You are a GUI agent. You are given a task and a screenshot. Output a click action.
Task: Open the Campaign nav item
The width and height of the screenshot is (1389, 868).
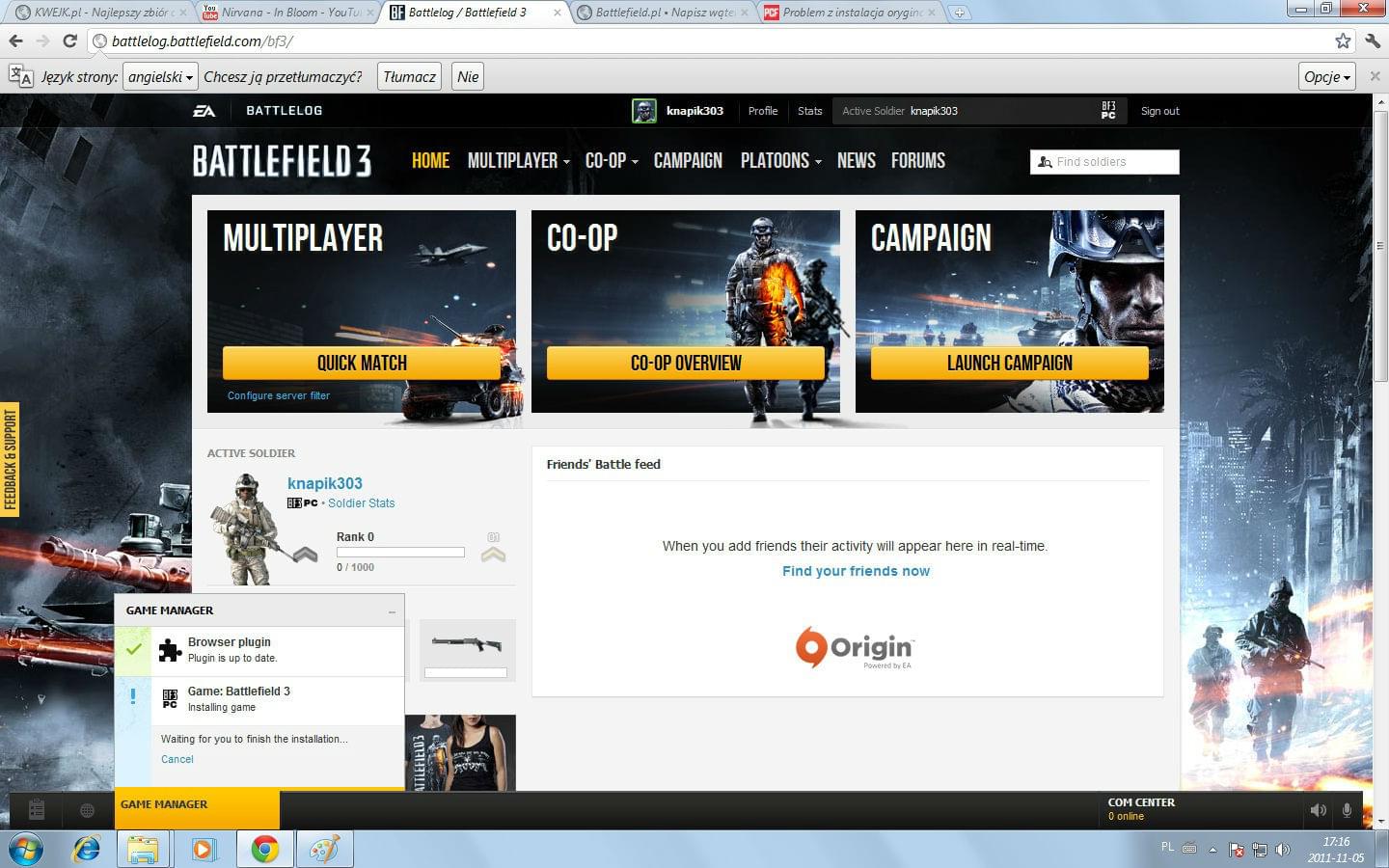[x=688, y=161]
